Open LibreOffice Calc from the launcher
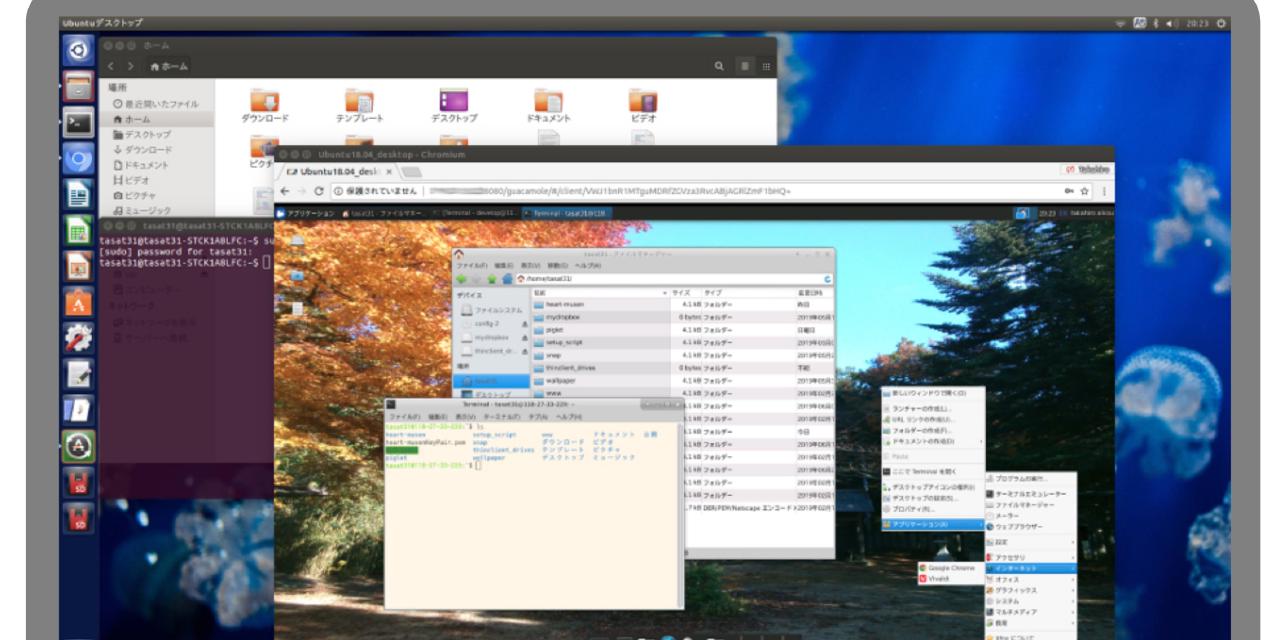The height and width of the screenshot is (640, 1280). click(79, 232)
